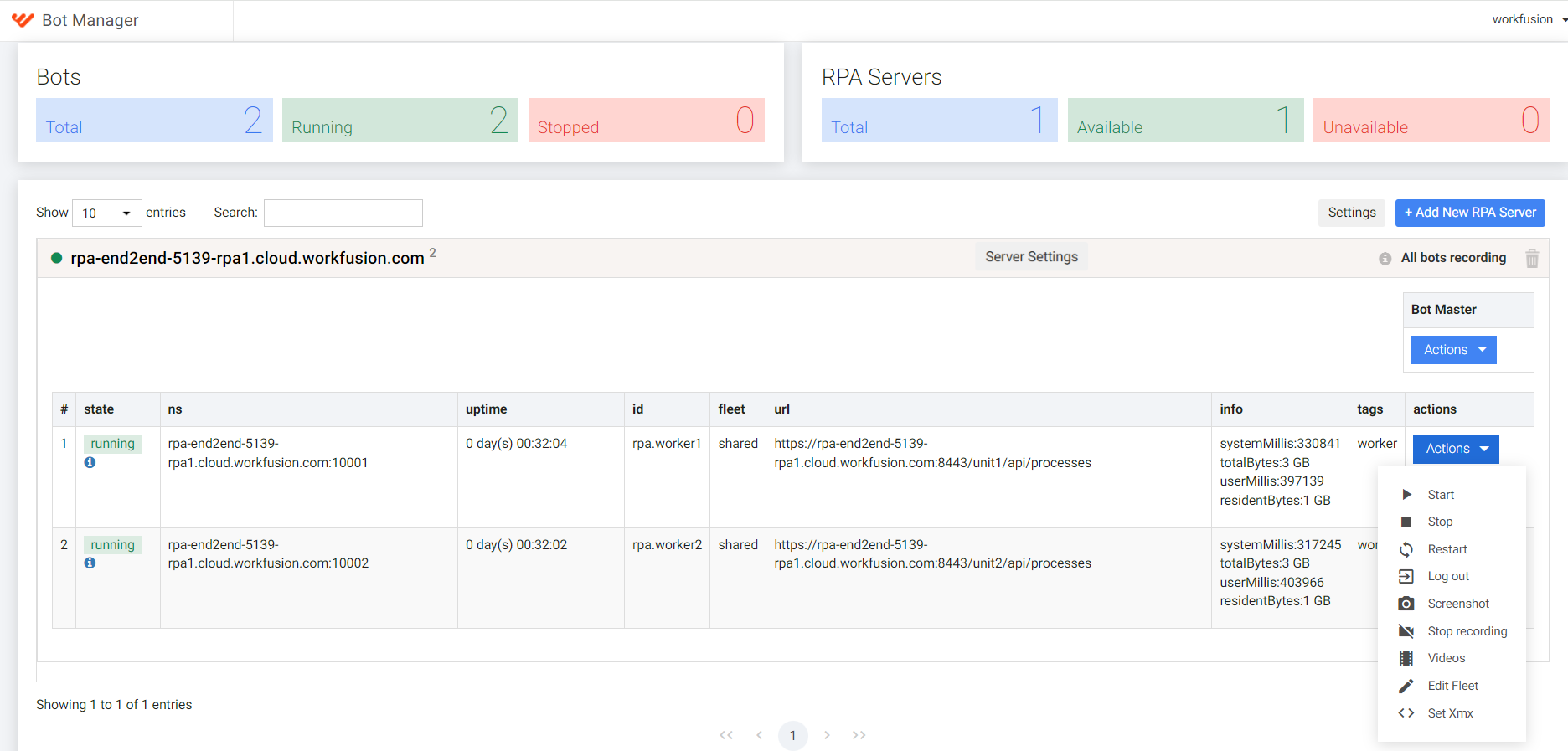Click info icon under rpa.worker1 running state

pos(90,462)
